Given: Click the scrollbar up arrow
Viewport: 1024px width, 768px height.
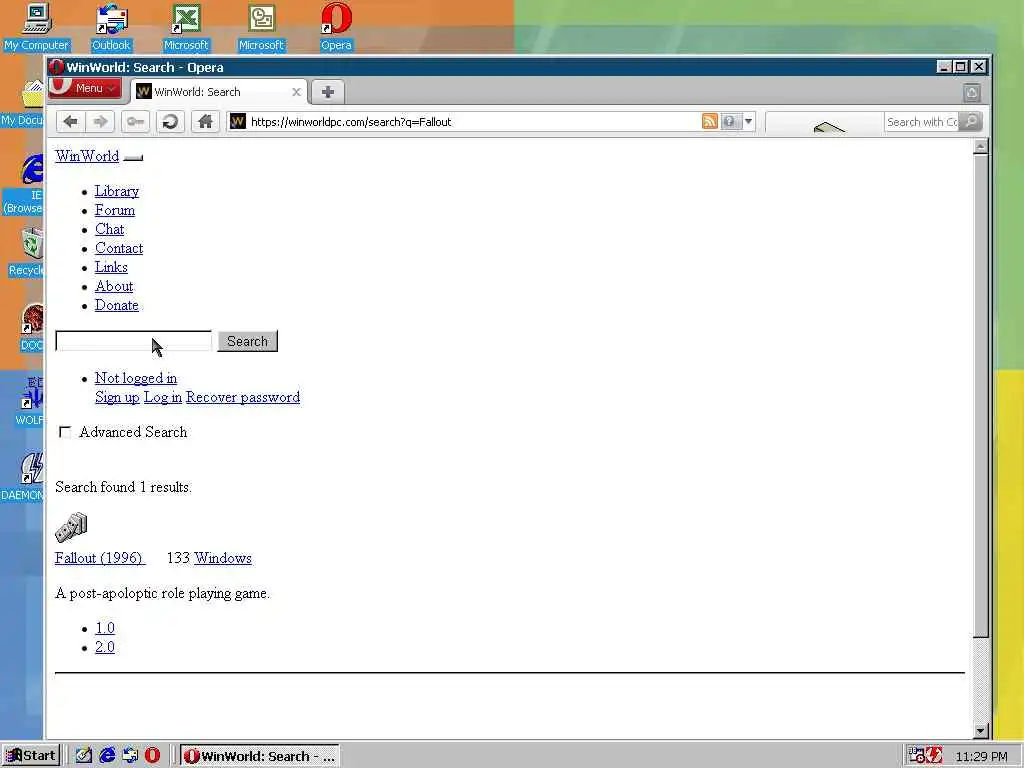Looking at the screenshot, I should click(x=980, y=147).
